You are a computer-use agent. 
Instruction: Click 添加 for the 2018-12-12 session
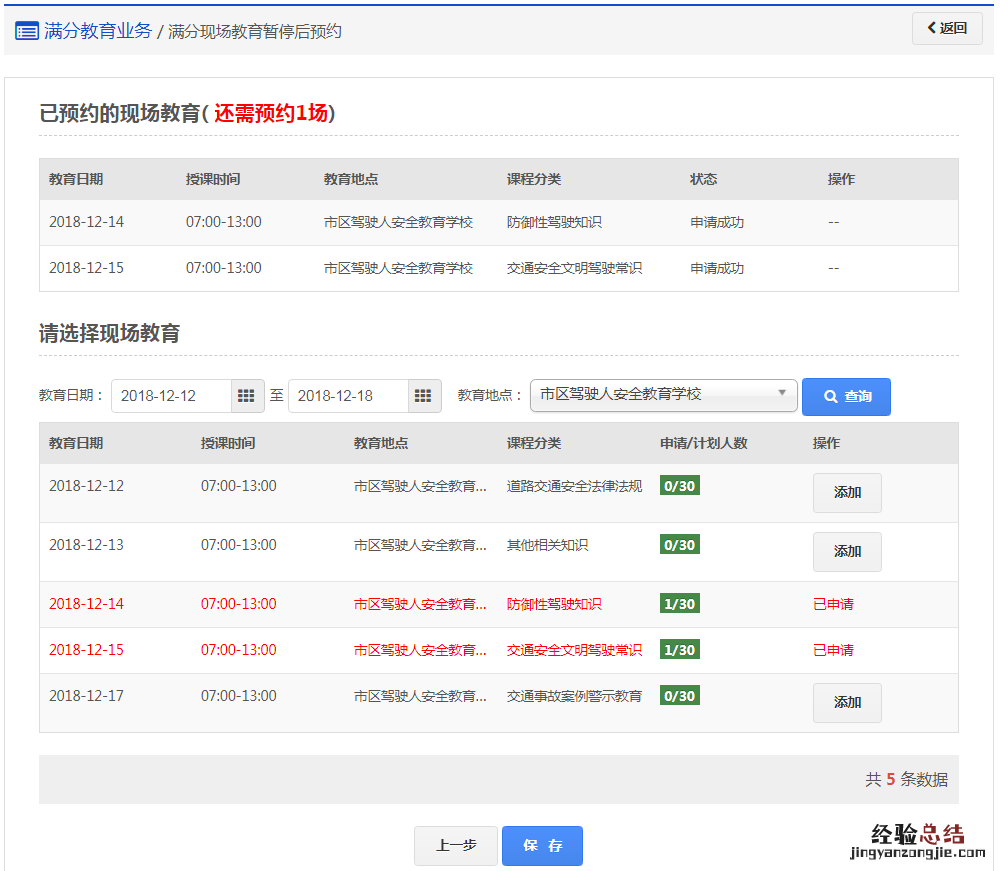[847, 492]
